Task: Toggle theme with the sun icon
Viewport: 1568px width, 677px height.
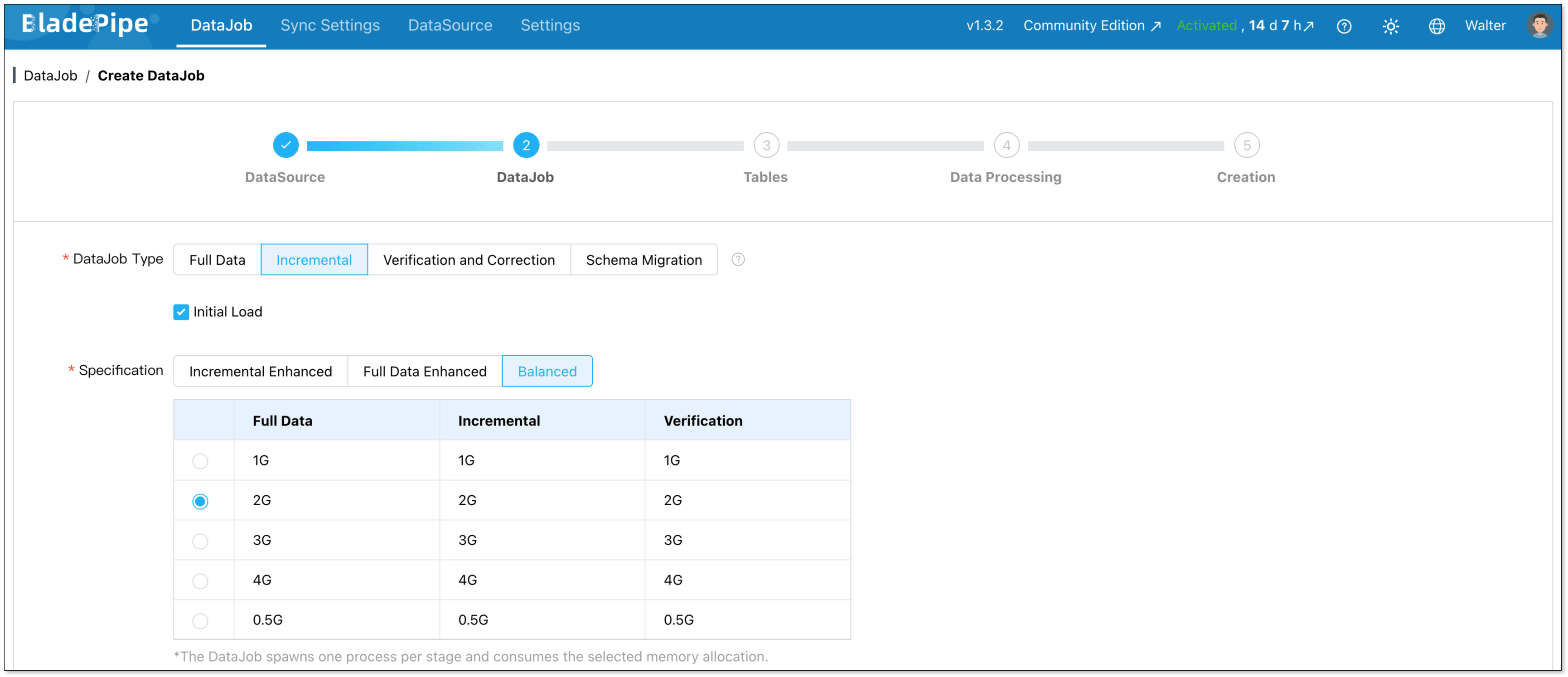Action: point(1390,26)
